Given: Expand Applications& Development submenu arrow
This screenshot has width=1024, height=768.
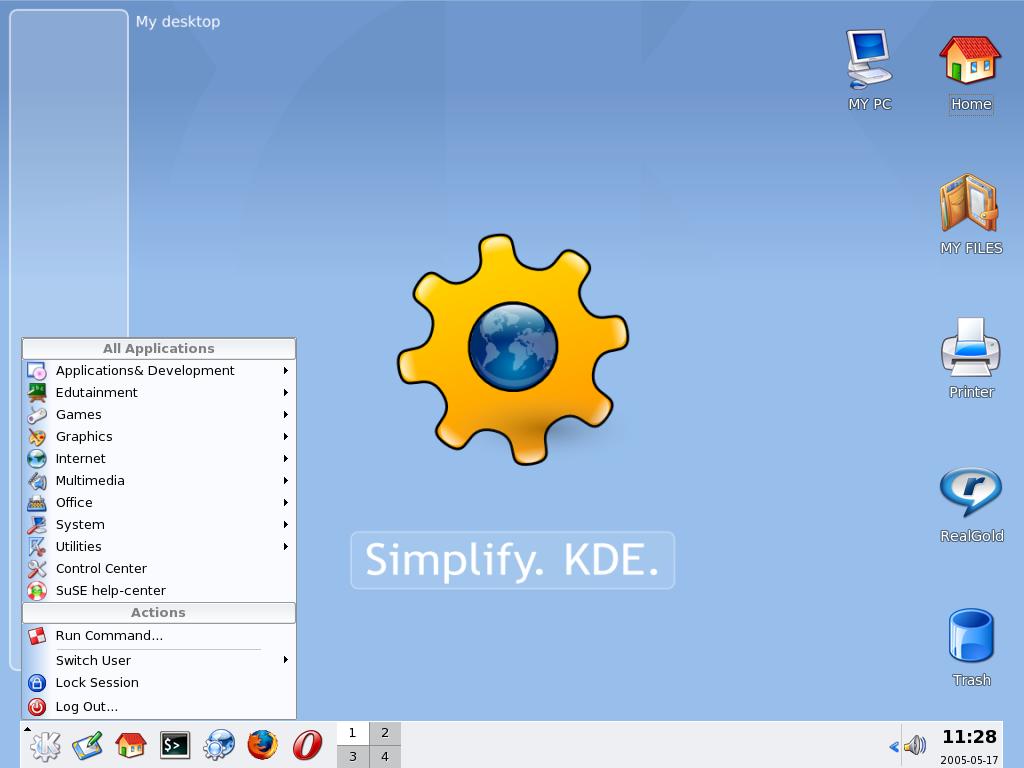Looking at the screenshot, I should point(285,370).
